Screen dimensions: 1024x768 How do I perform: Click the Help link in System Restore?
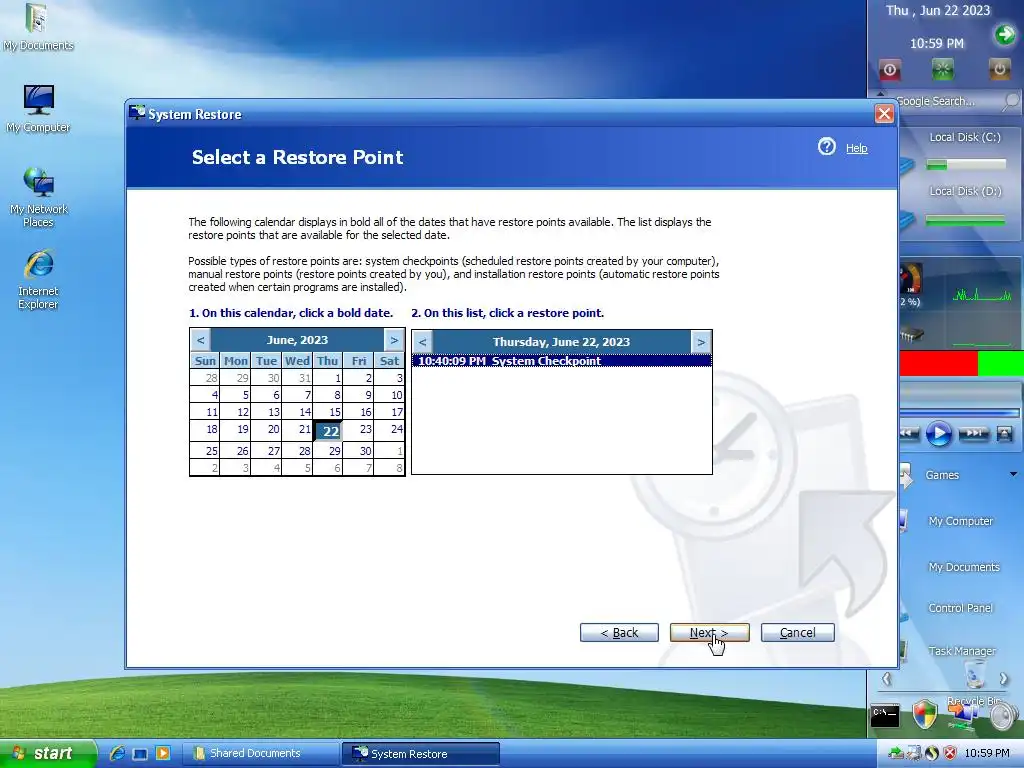[x=856, y=148]
